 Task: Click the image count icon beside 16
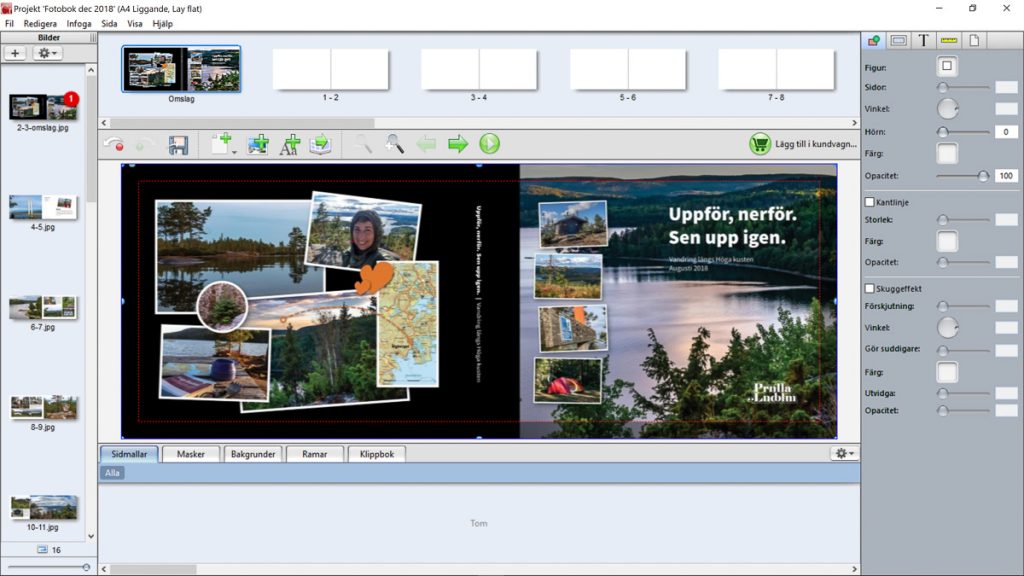[x=42, y=550]
